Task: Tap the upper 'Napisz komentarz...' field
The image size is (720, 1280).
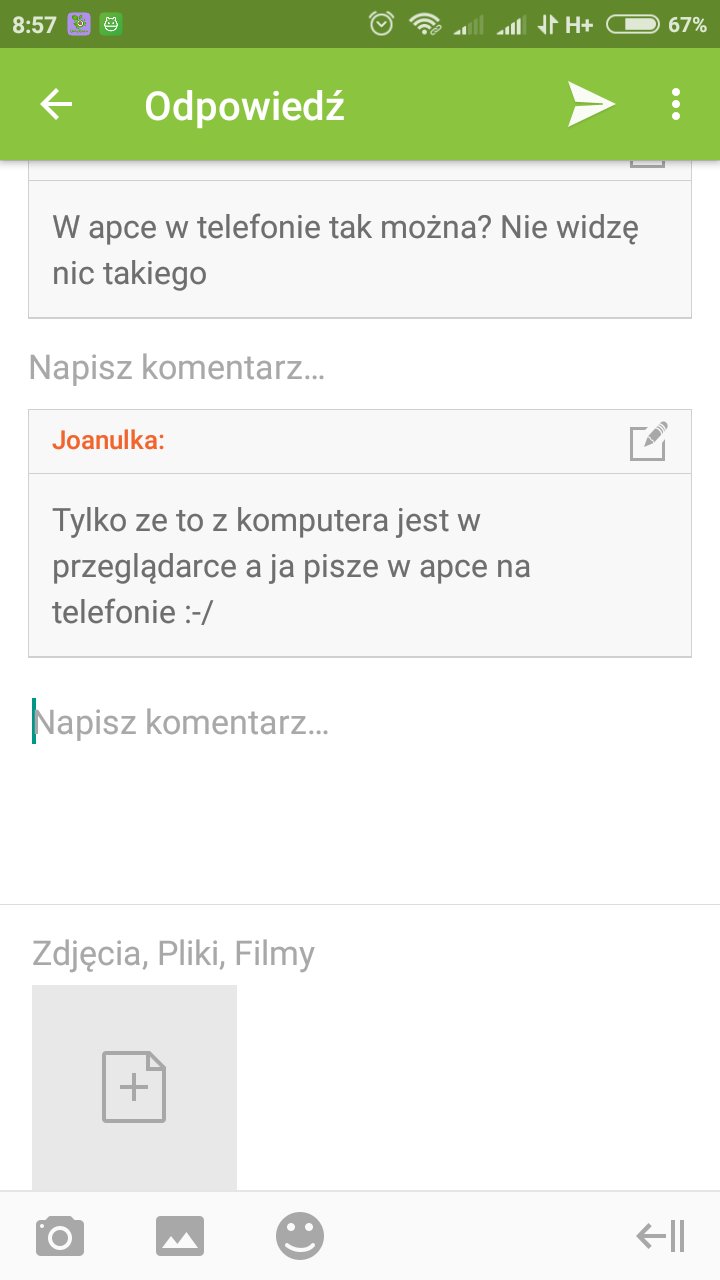Action: point(300,368)
